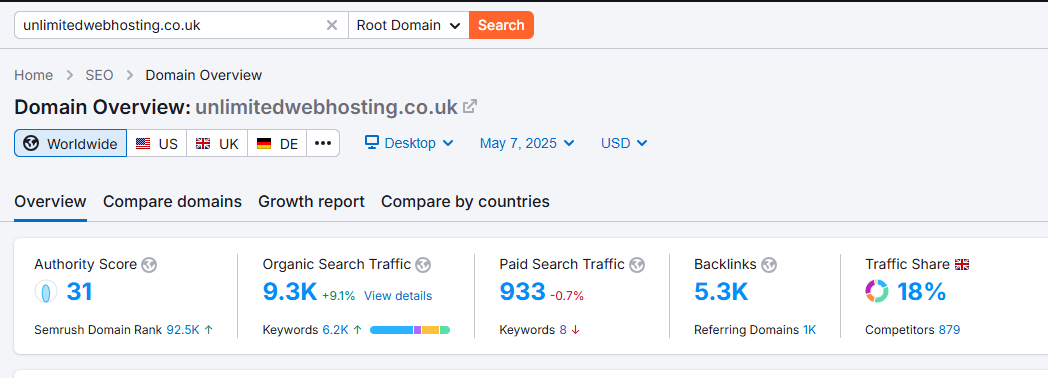Open the Root Domain scope dropdown

pyautogui.click(x=408, y=25)
